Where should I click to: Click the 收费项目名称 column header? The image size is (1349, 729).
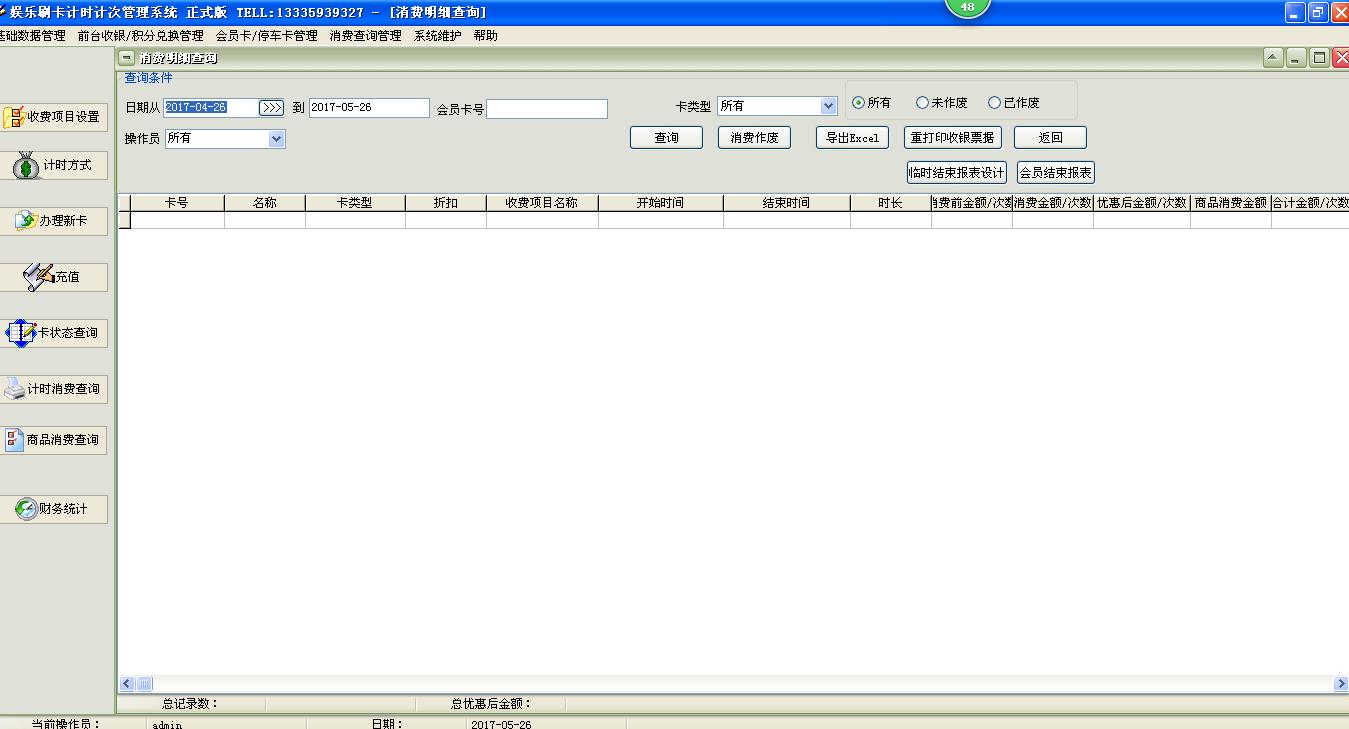[x=542, y=203]
